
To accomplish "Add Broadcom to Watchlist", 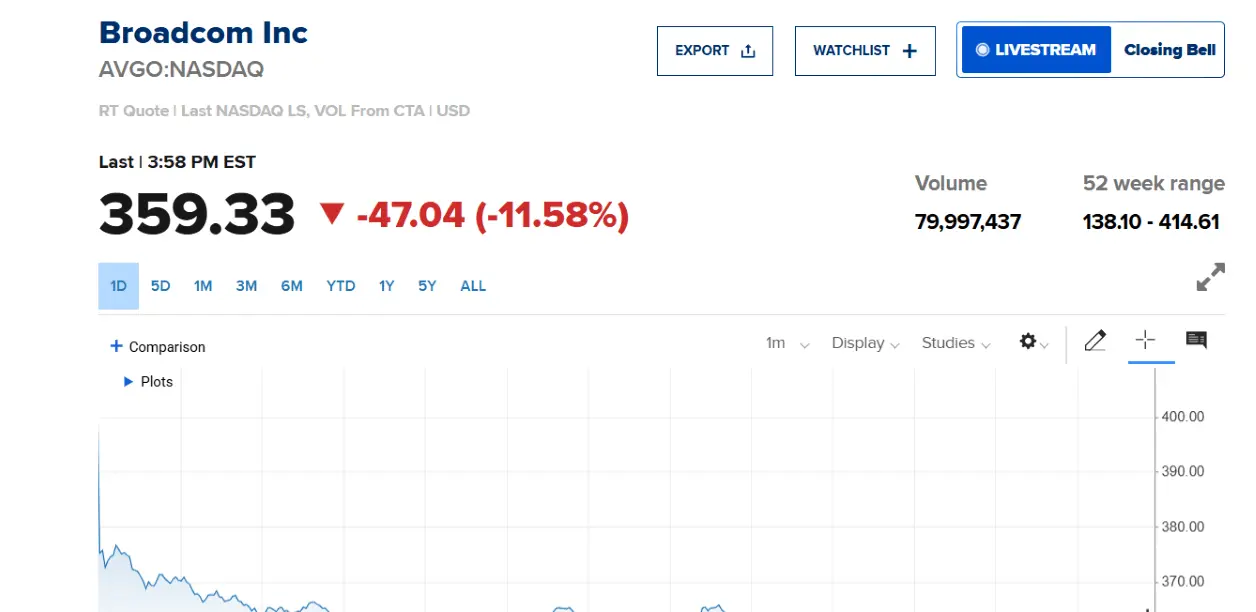I will [864, 51].
